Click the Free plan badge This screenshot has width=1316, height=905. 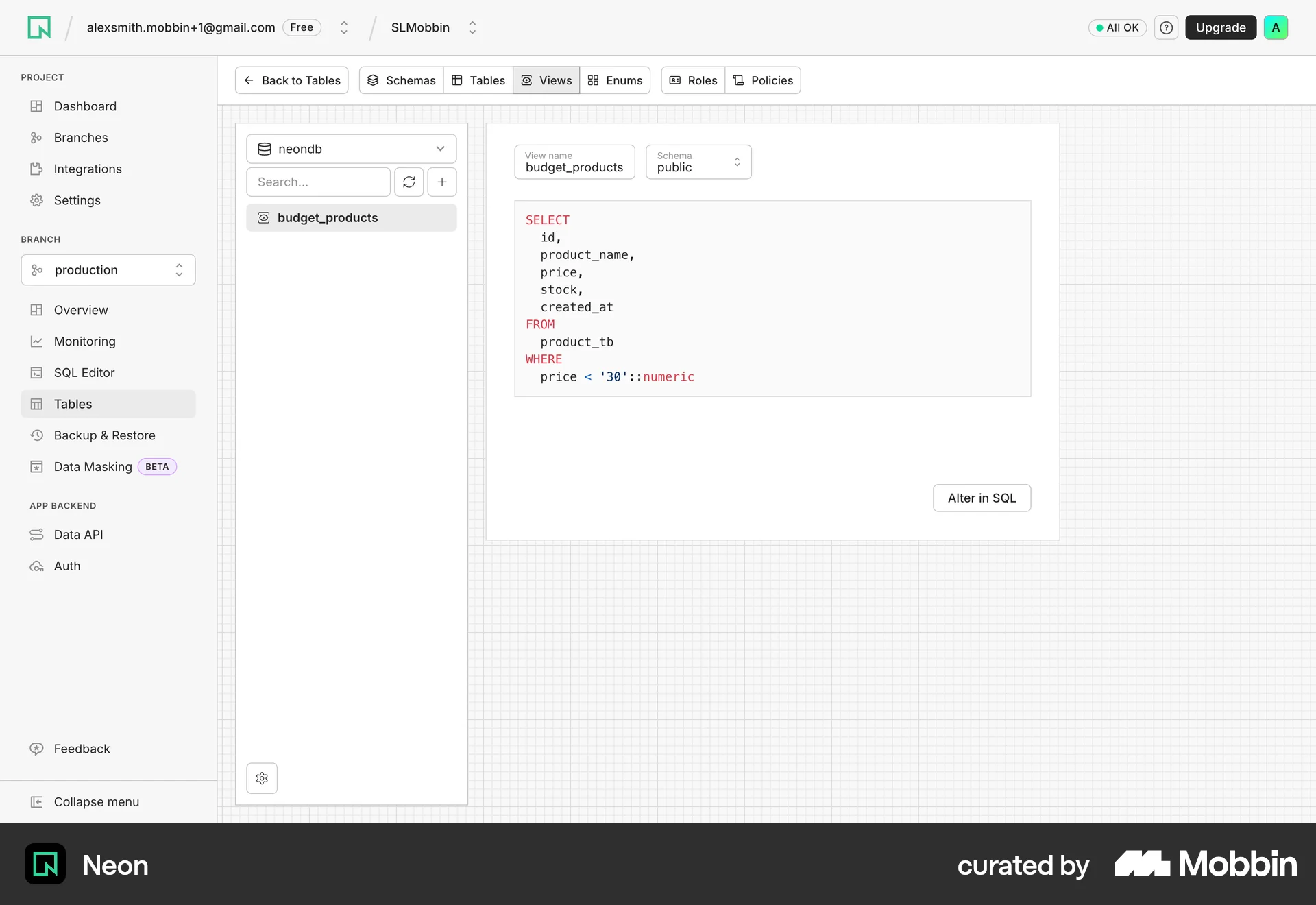(x=302, y=27)
